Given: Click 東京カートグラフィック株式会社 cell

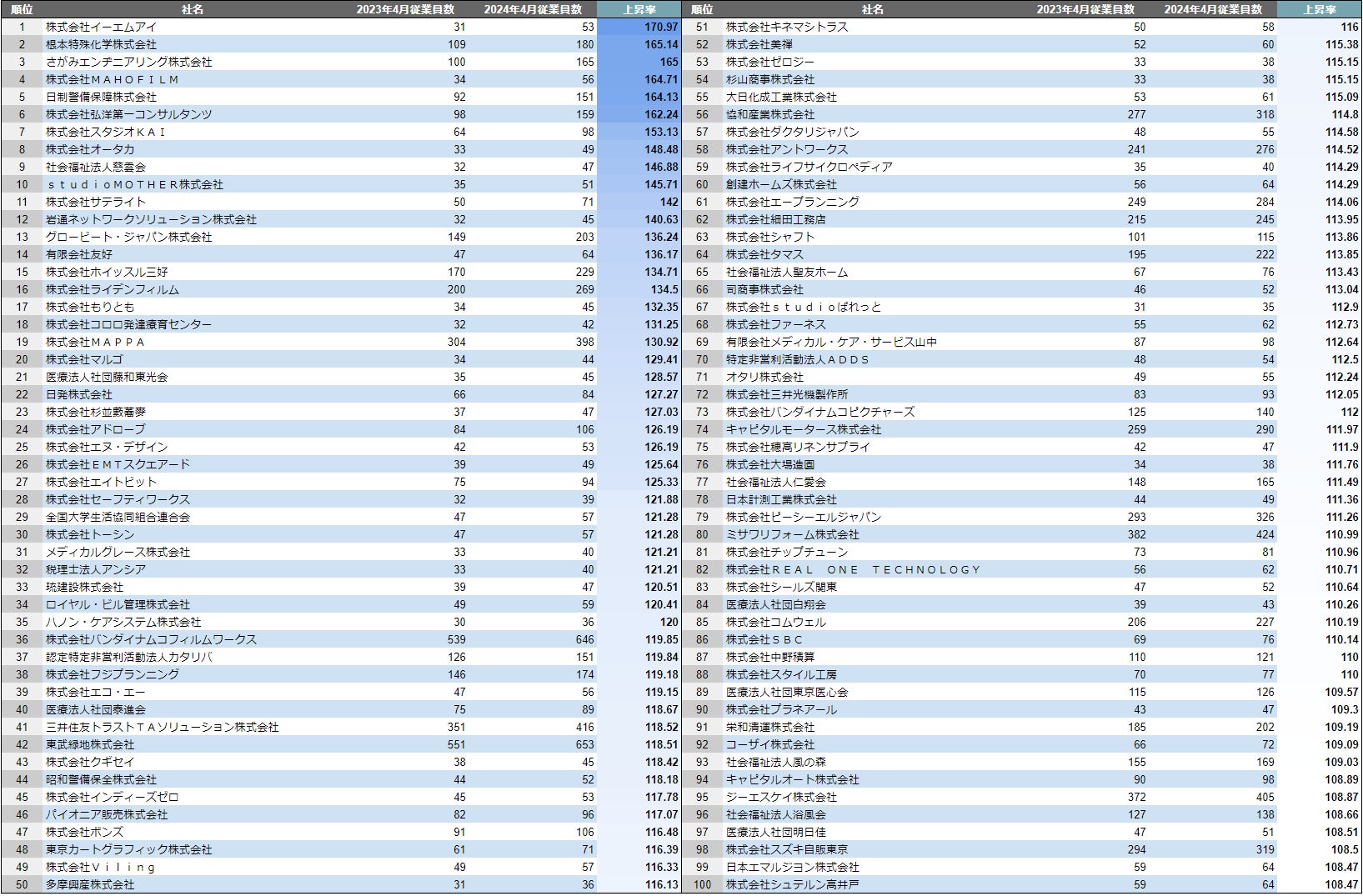Looking at the screenshot, I should 129,849.
